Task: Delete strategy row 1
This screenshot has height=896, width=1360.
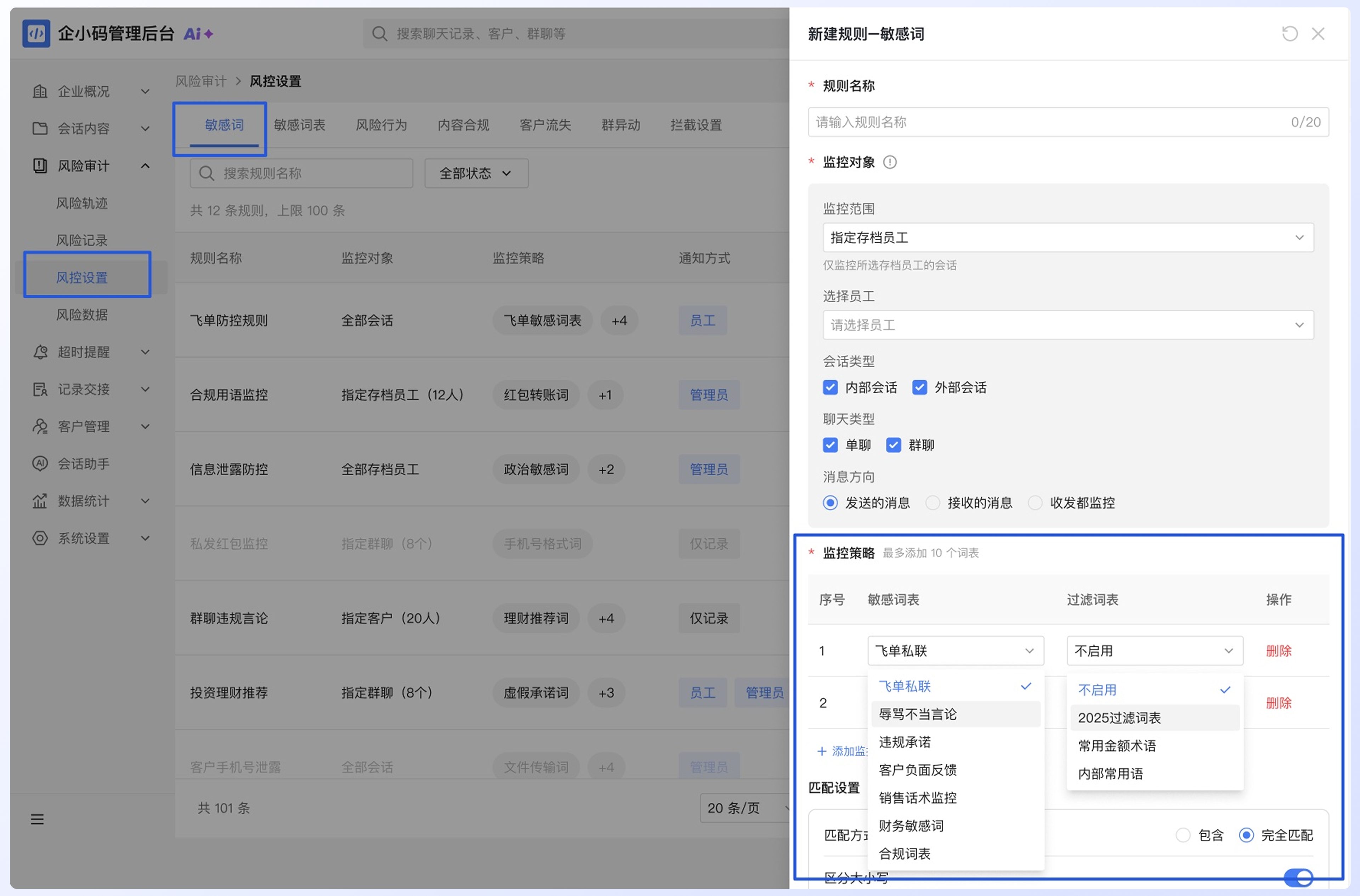Action: pos(1278,651)
